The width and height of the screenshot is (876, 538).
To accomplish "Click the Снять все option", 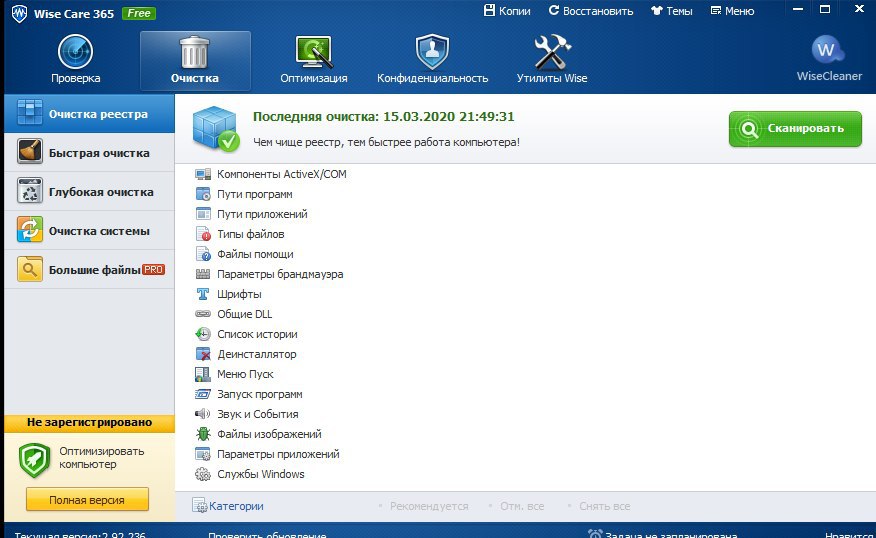I will (604, 506).
